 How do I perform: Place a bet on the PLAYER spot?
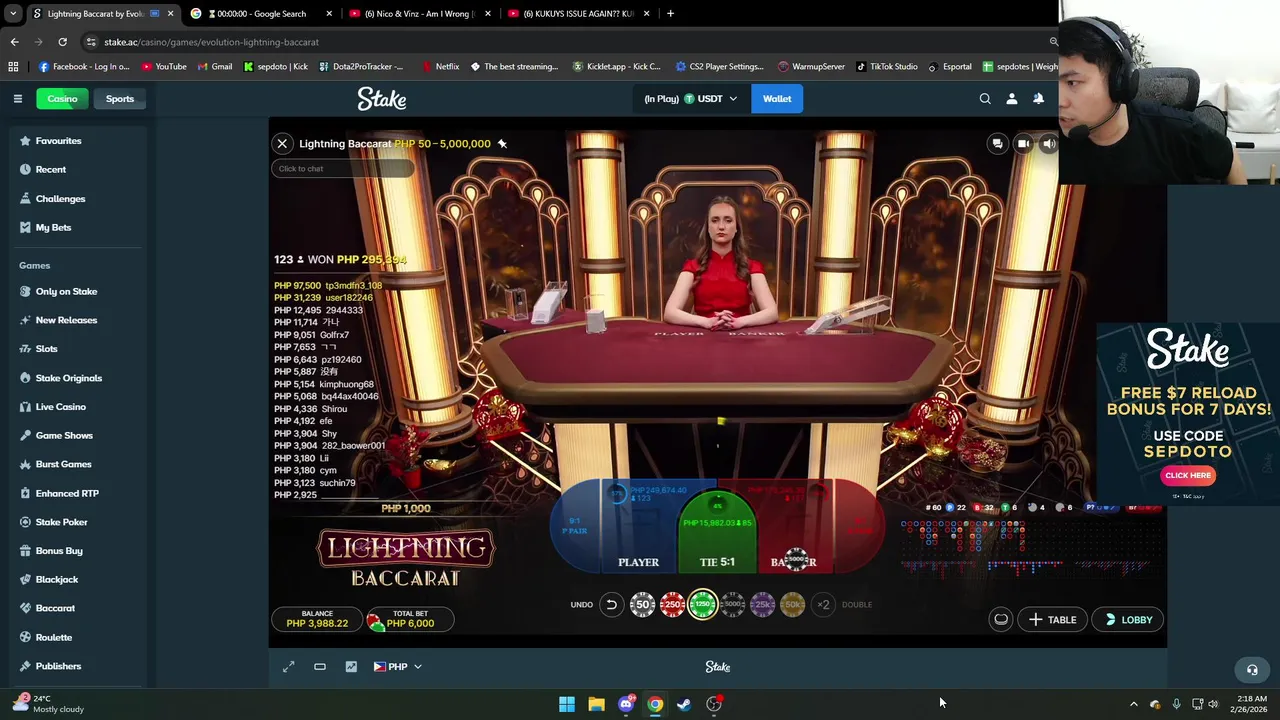point(638,535)
